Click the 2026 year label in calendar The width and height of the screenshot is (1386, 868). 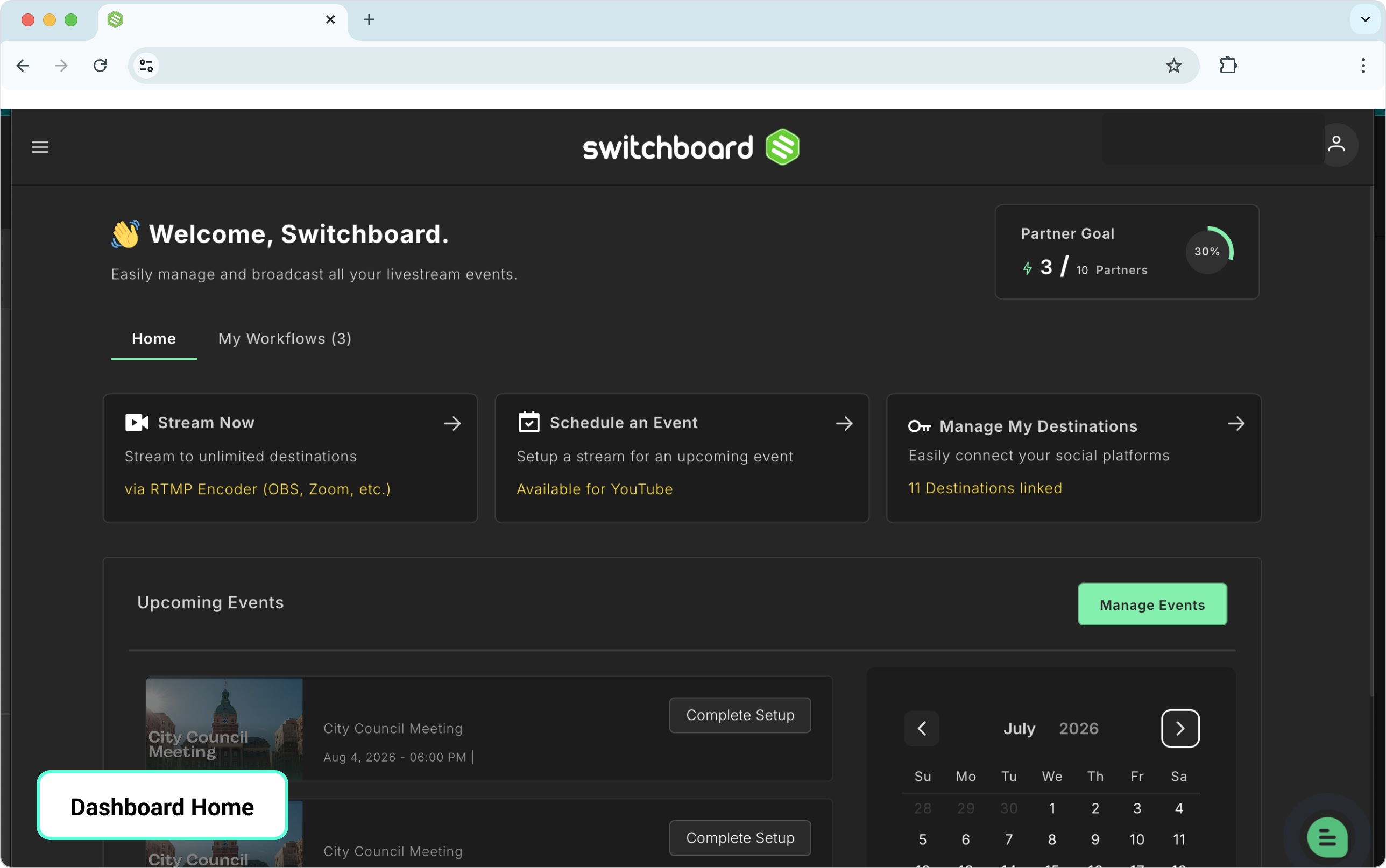click(1079, 729)
